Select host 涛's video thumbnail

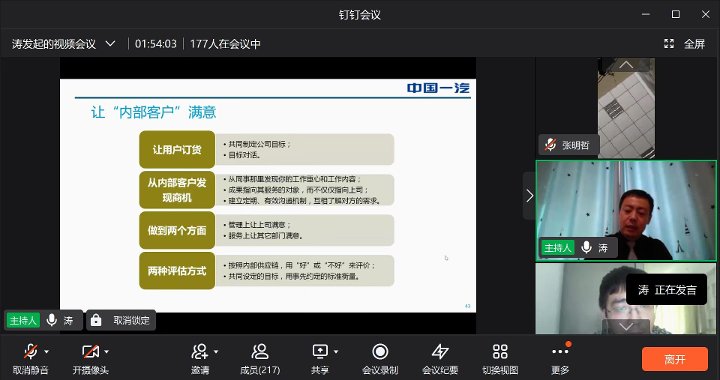click(x=626, y=211)
